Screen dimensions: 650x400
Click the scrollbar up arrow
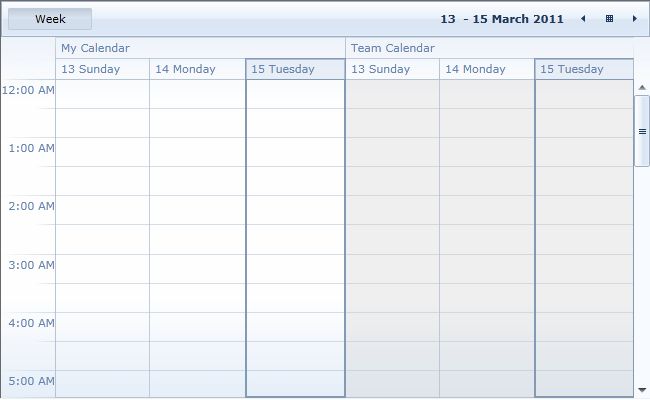point(642,87)
